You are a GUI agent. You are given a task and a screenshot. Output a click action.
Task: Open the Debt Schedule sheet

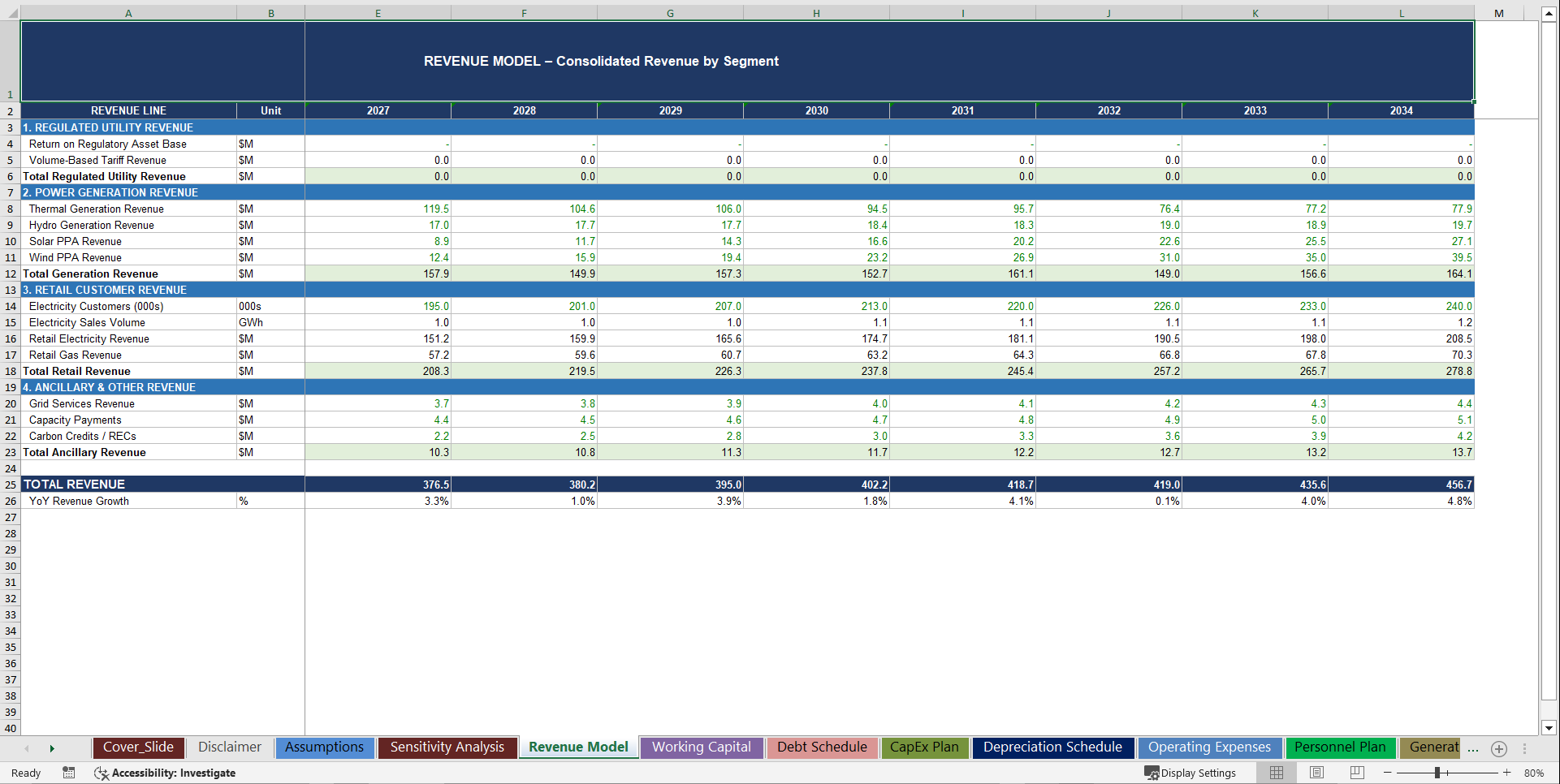click(822, 747)
